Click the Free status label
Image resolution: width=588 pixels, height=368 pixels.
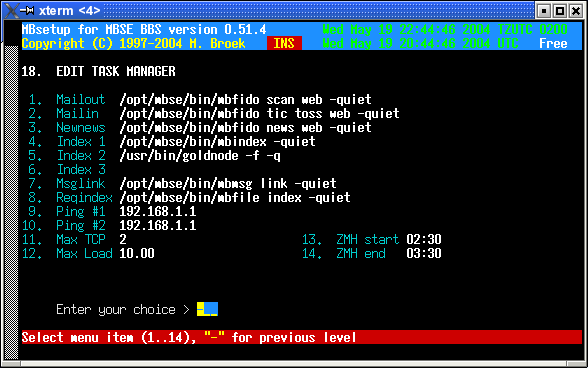click(x=554, y=43)
